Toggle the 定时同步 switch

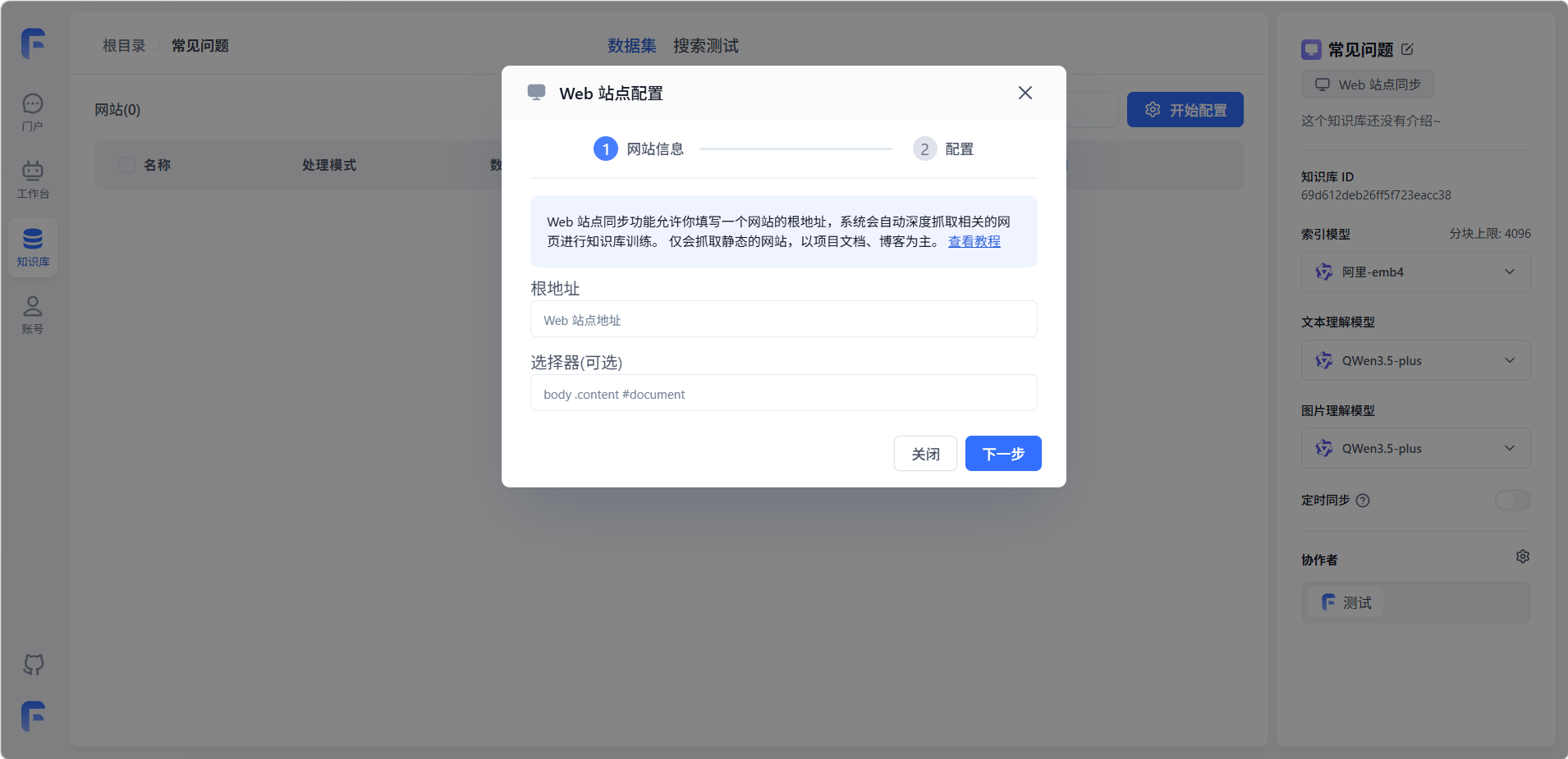click(1512, 501)
